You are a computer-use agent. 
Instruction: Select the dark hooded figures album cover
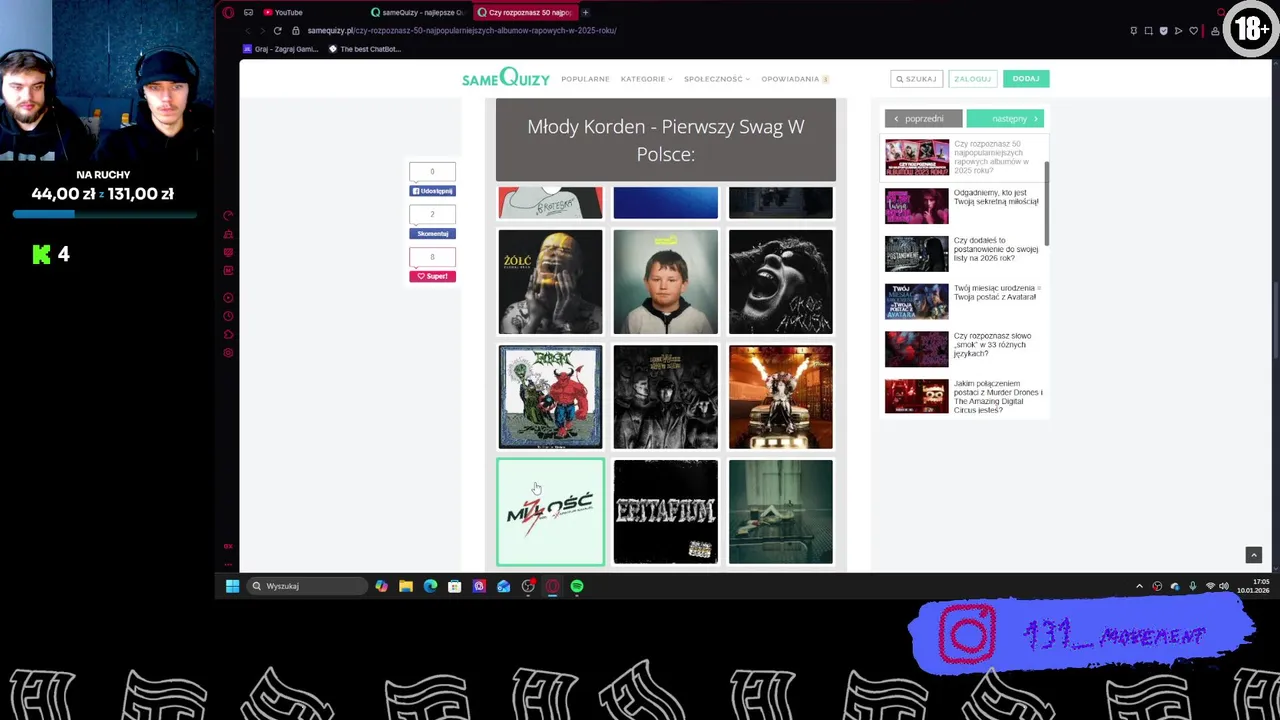click(665, 397)
